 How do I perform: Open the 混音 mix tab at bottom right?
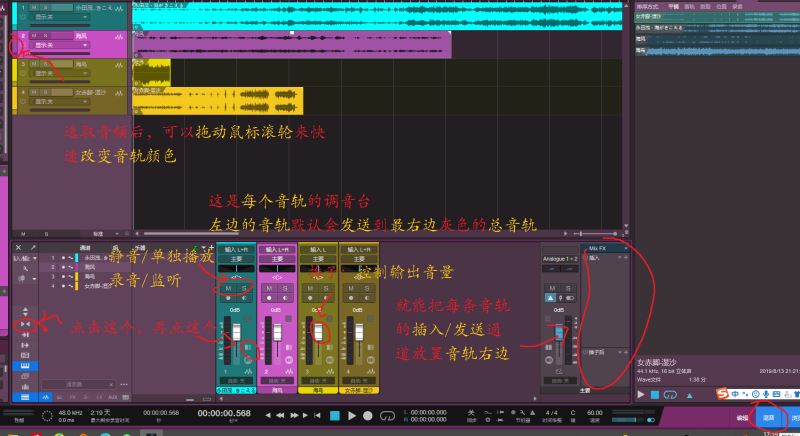pyautogui.click(x=769, y=417)
